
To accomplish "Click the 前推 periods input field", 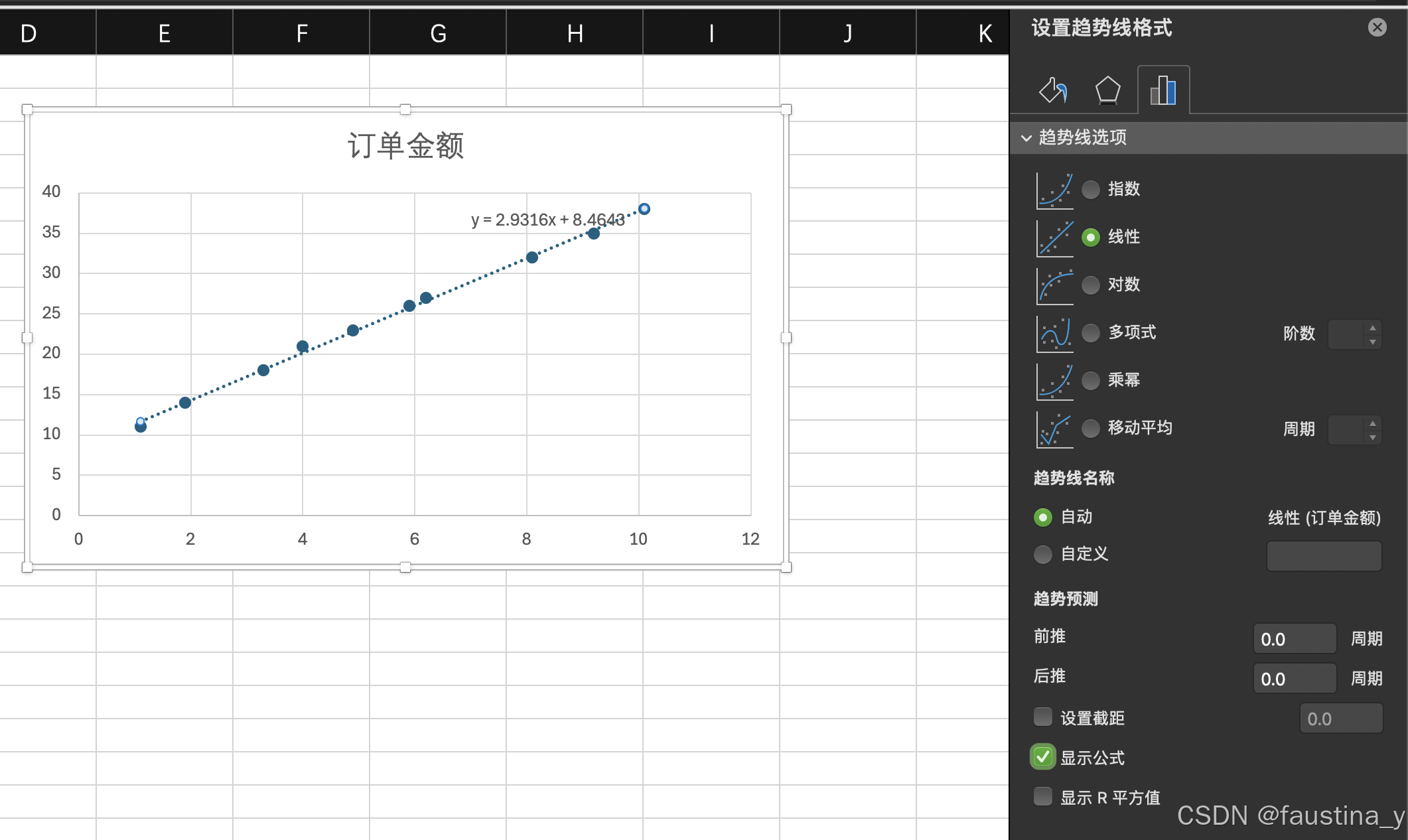I will coord(1294,639).
